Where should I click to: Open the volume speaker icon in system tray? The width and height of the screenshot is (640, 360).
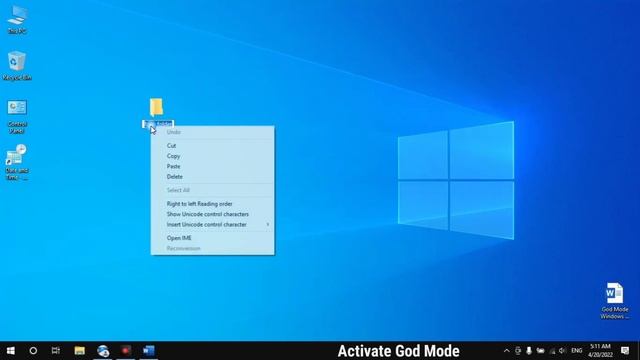tap(562, 351)
